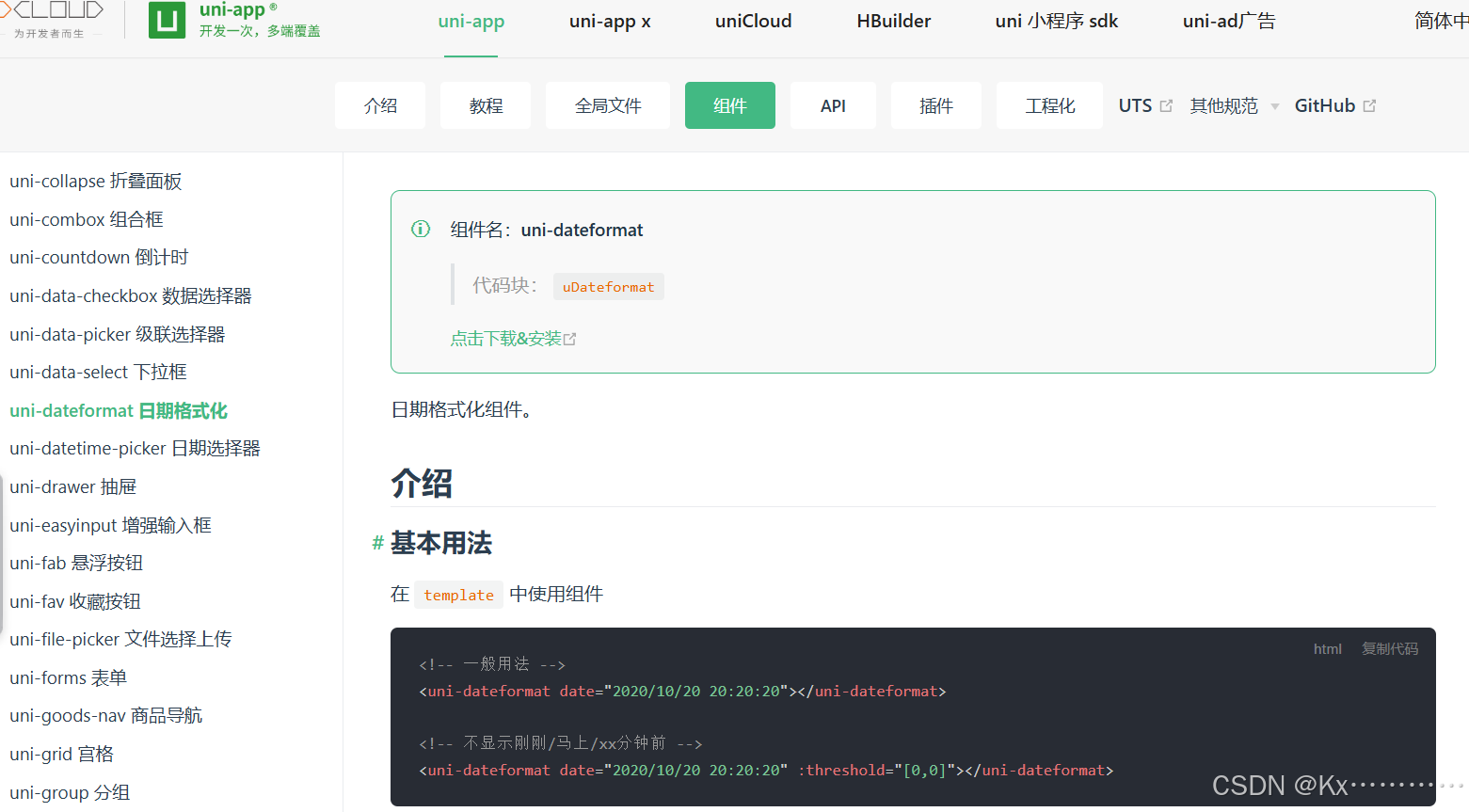The height and width of the screenshot is (812, 1469).
Task: Click the html language label on code block
Action: (1328, 648)
